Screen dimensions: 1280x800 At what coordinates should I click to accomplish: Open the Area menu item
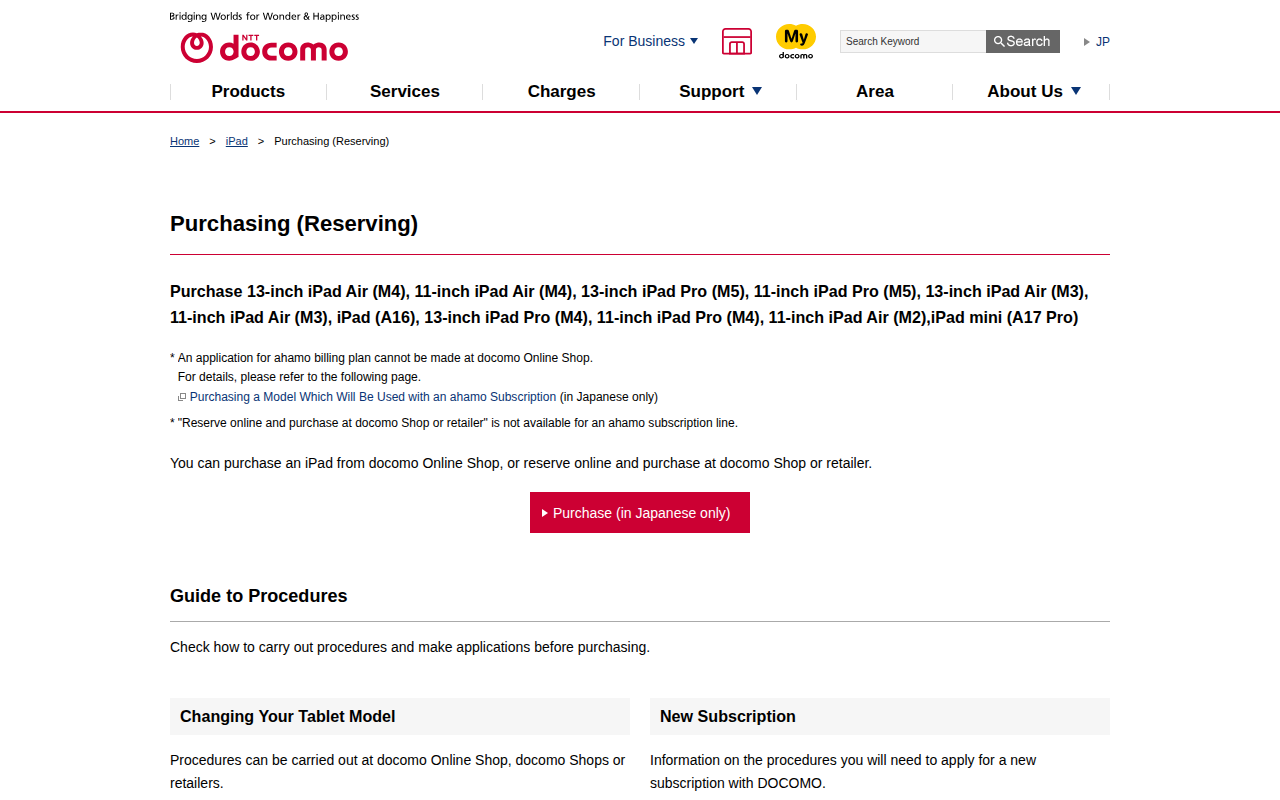875,91
